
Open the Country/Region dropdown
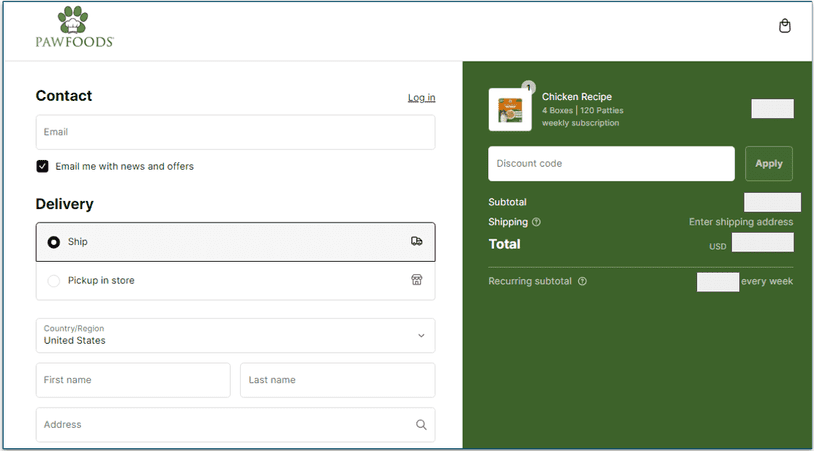point(235,335)
